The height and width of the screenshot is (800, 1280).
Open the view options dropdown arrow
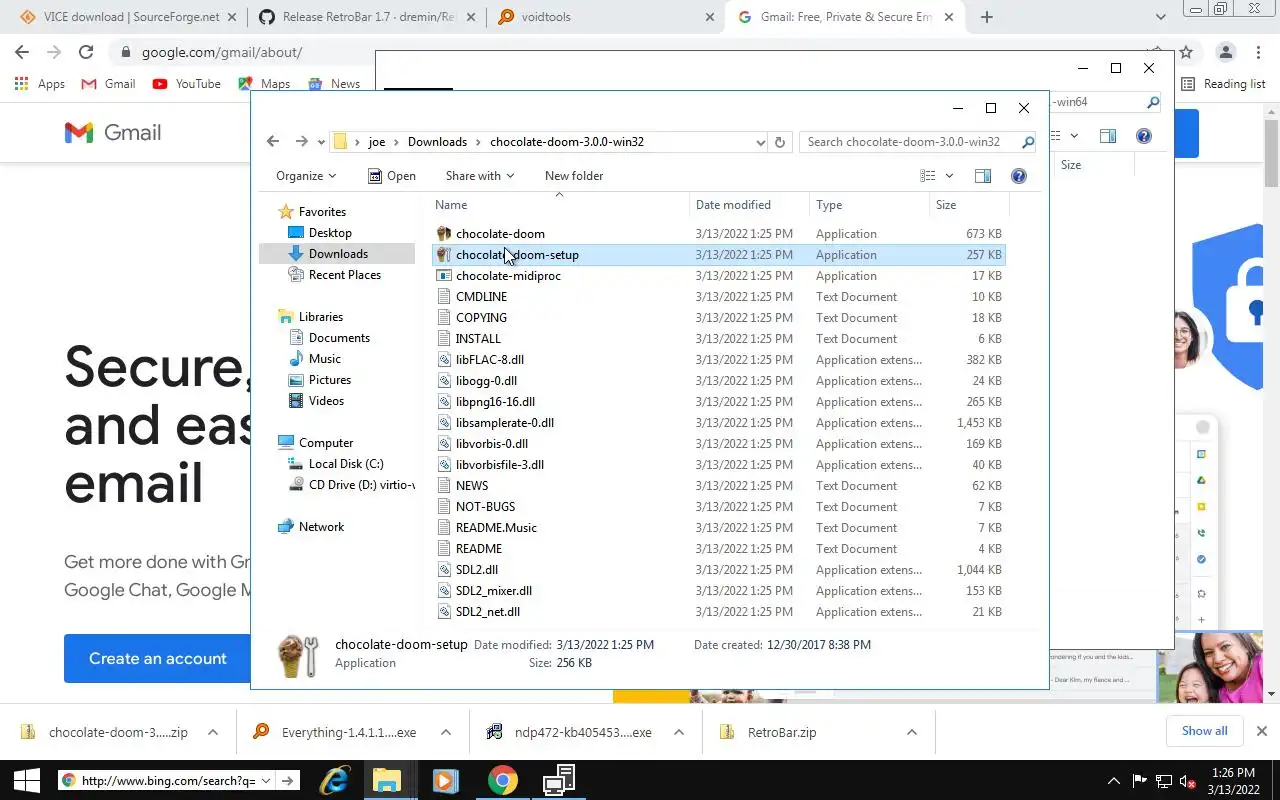(x=949, y=176)
